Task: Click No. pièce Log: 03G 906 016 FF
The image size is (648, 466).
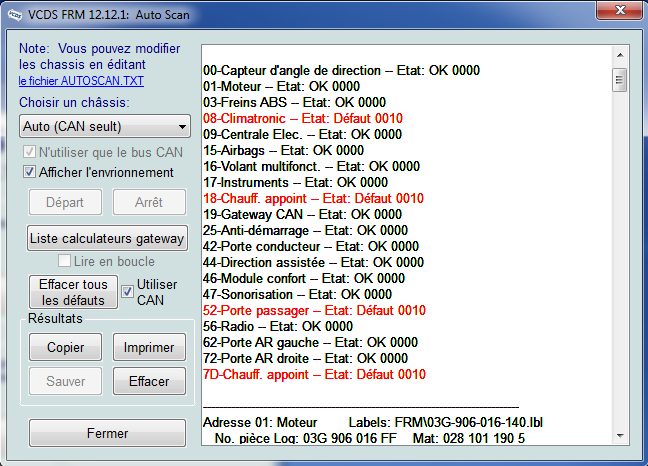Action: pyautogui.click(x=305, y=438)
